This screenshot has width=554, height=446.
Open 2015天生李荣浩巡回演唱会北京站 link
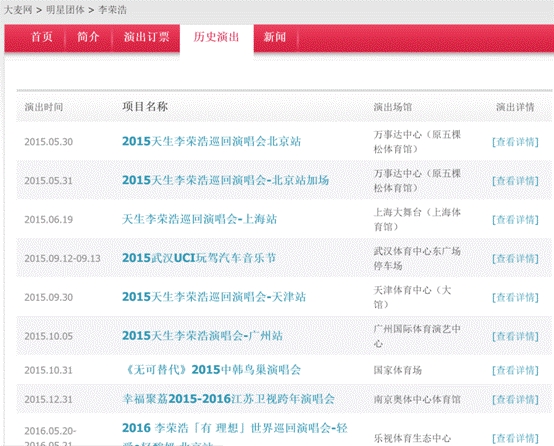[211, 141]
